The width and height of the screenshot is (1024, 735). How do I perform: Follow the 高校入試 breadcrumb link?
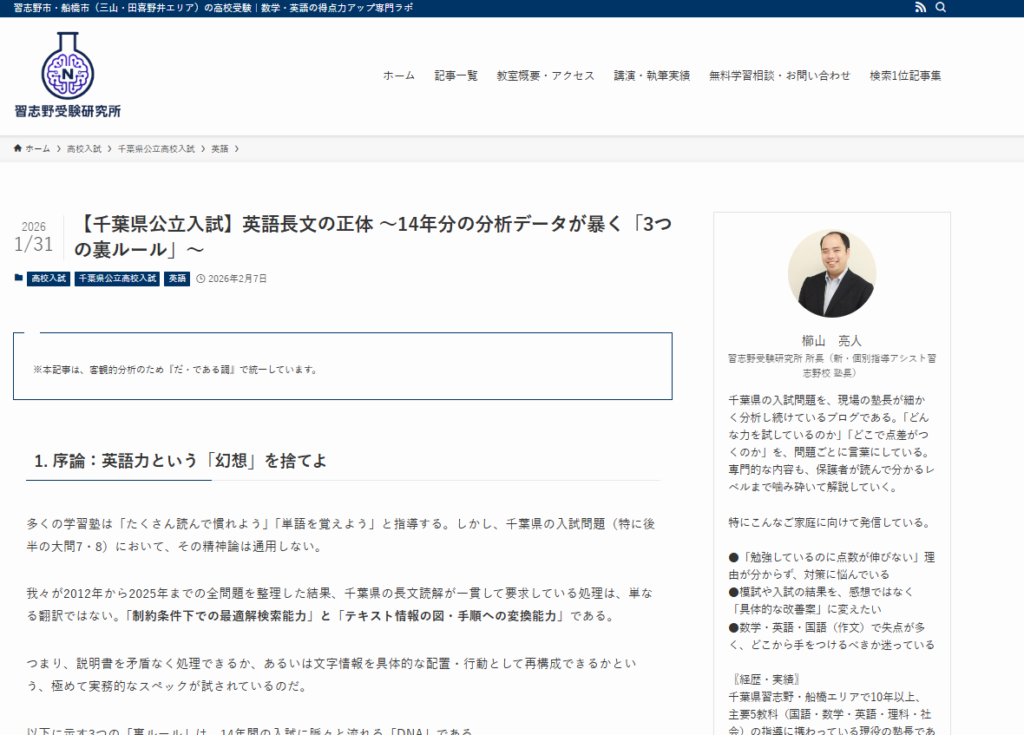(84, 148)
